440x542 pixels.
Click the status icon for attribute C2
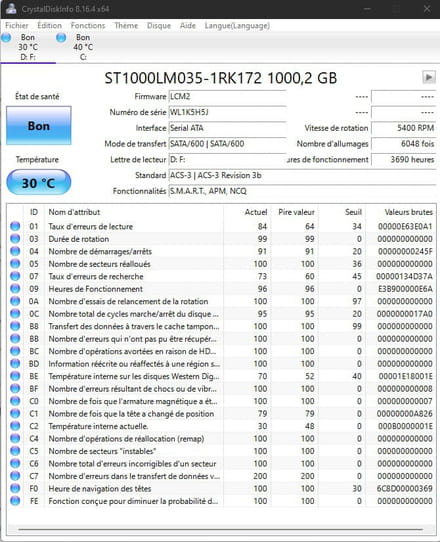[x=15, y=426]
